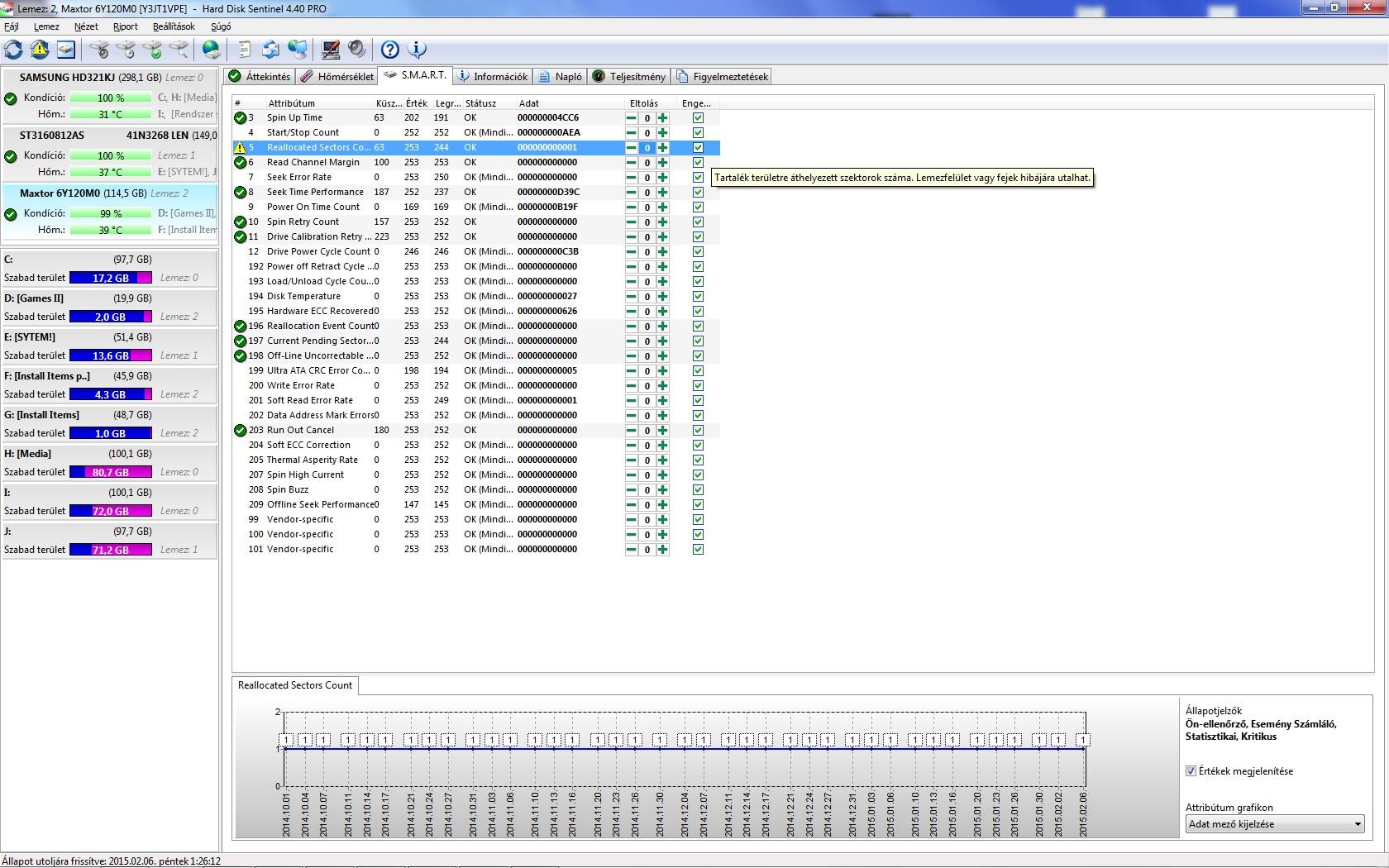Toggle the enable checkbox for Seek Error Rate
Screen dimensions: 1389x868
click(x=698, y=178)
